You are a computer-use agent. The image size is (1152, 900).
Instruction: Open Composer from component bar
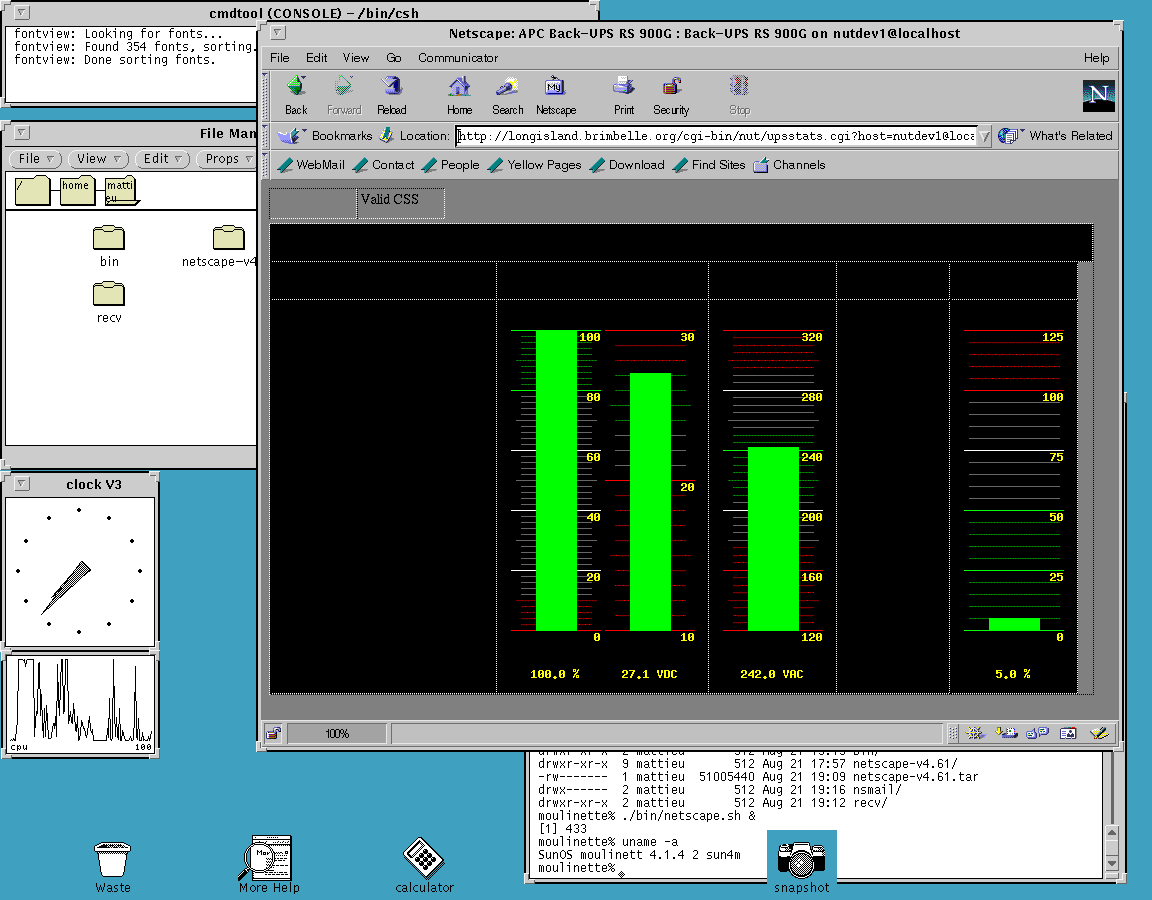point(1099,732)
